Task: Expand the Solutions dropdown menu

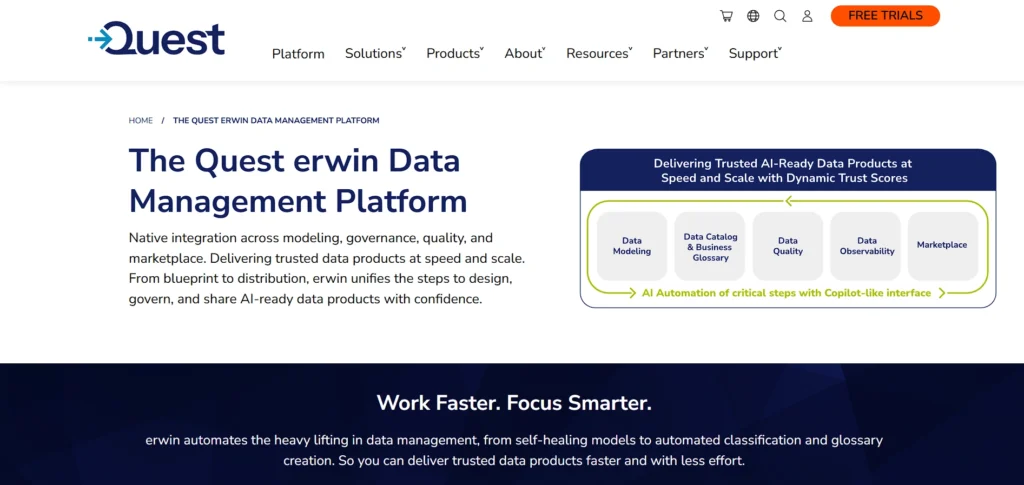Action: pos(376,54)
